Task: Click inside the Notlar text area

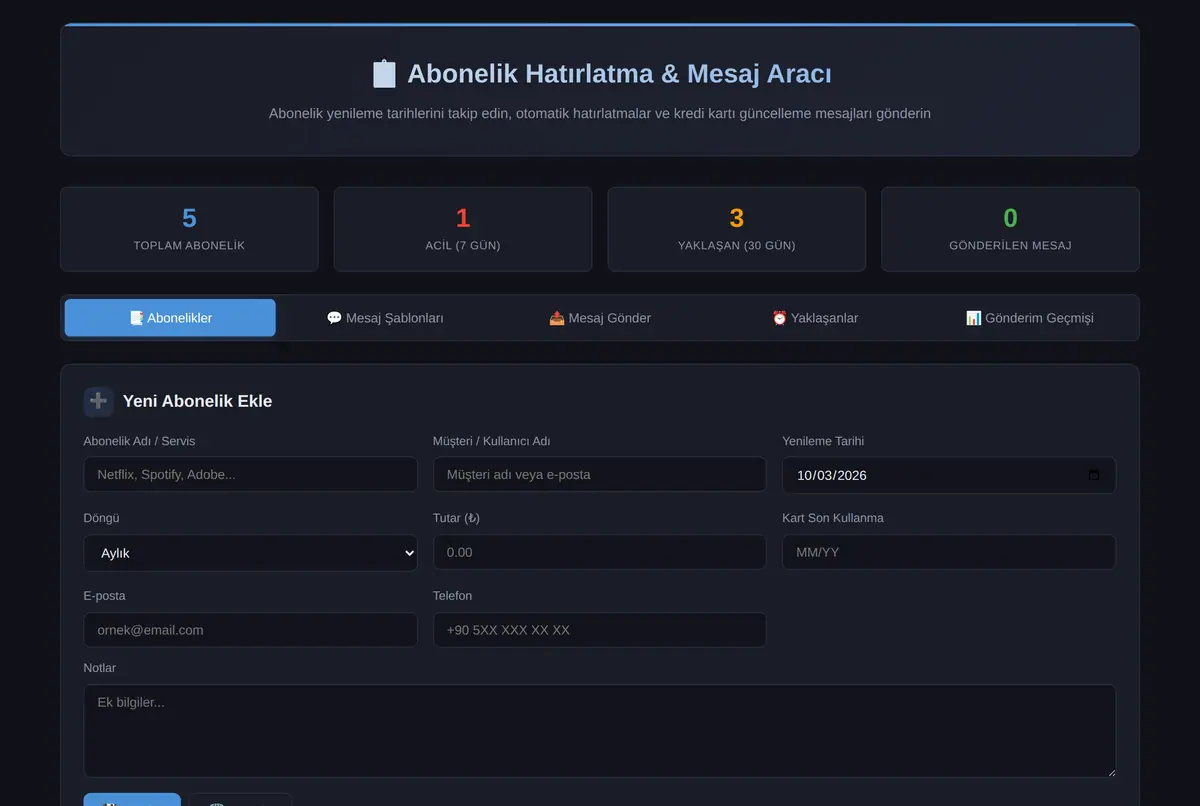Action: click(600, 731)
